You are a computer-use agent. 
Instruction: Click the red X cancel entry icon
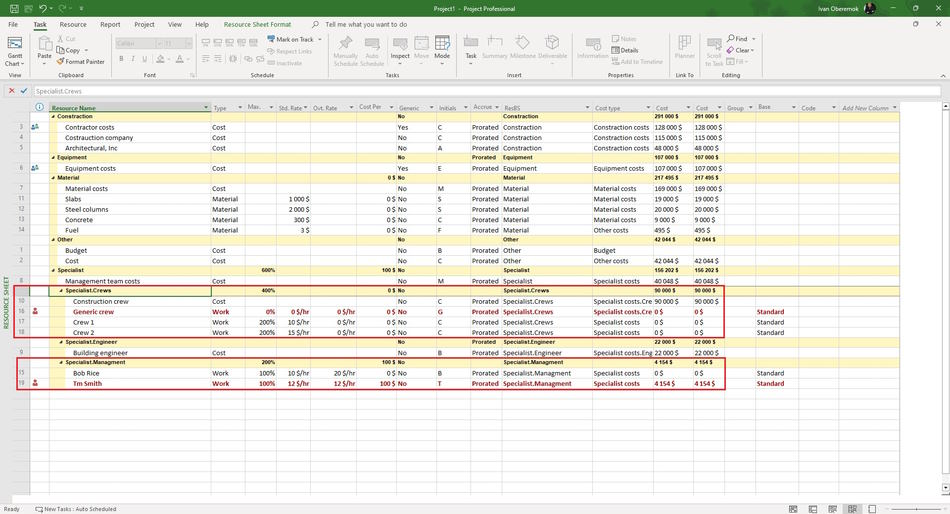12,90
